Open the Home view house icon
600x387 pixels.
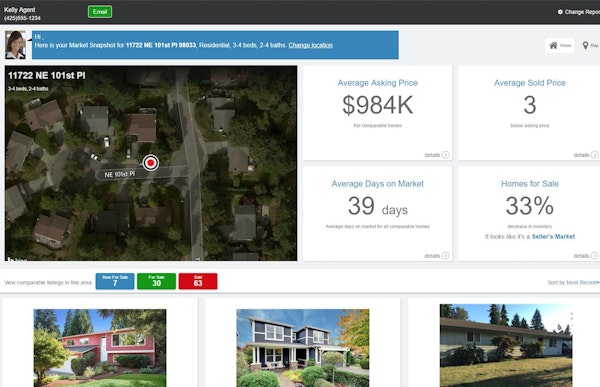click(553, 46)
